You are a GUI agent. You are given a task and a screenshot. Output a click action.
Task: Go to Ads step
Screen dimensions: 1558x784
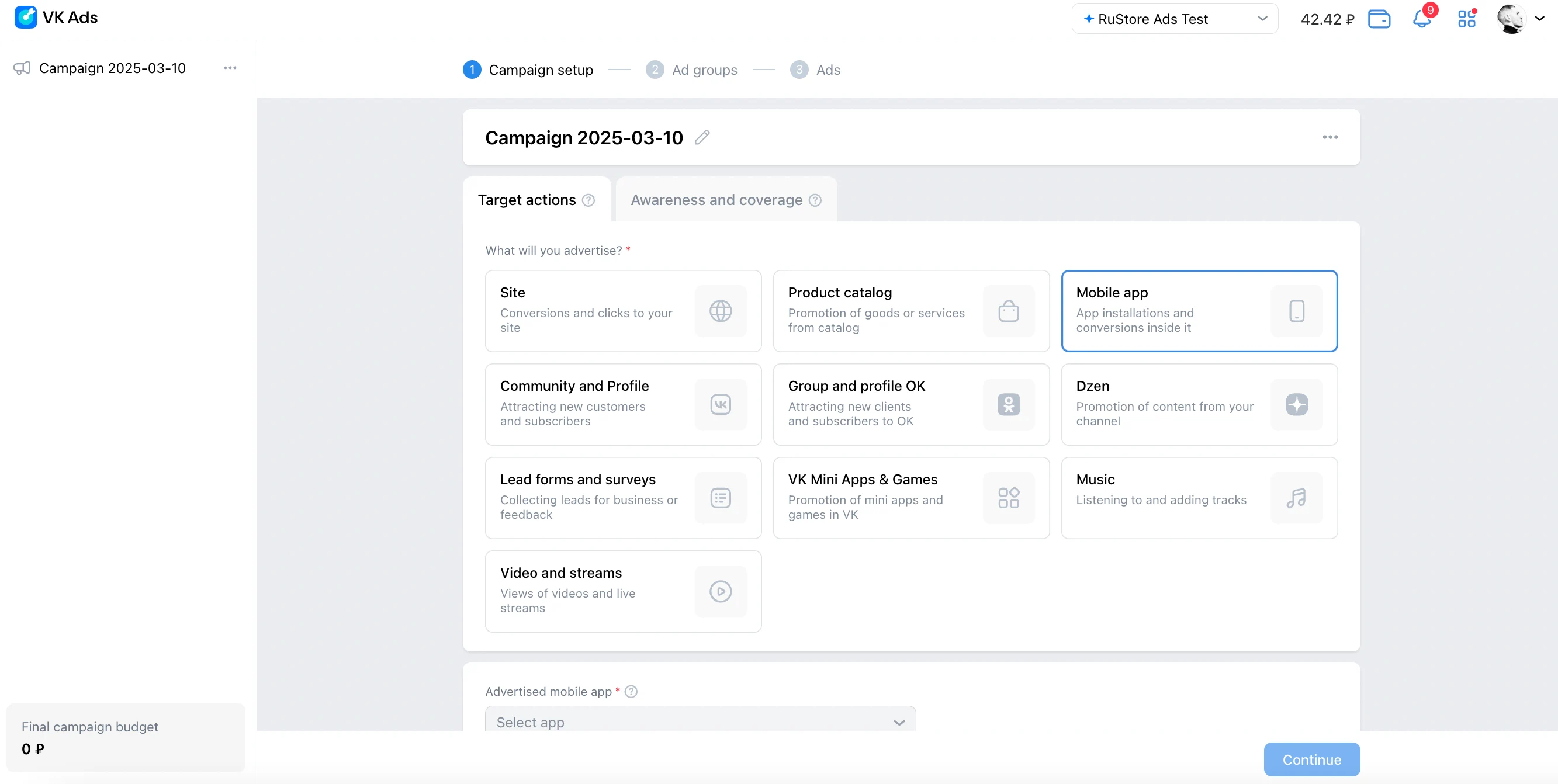815,70
